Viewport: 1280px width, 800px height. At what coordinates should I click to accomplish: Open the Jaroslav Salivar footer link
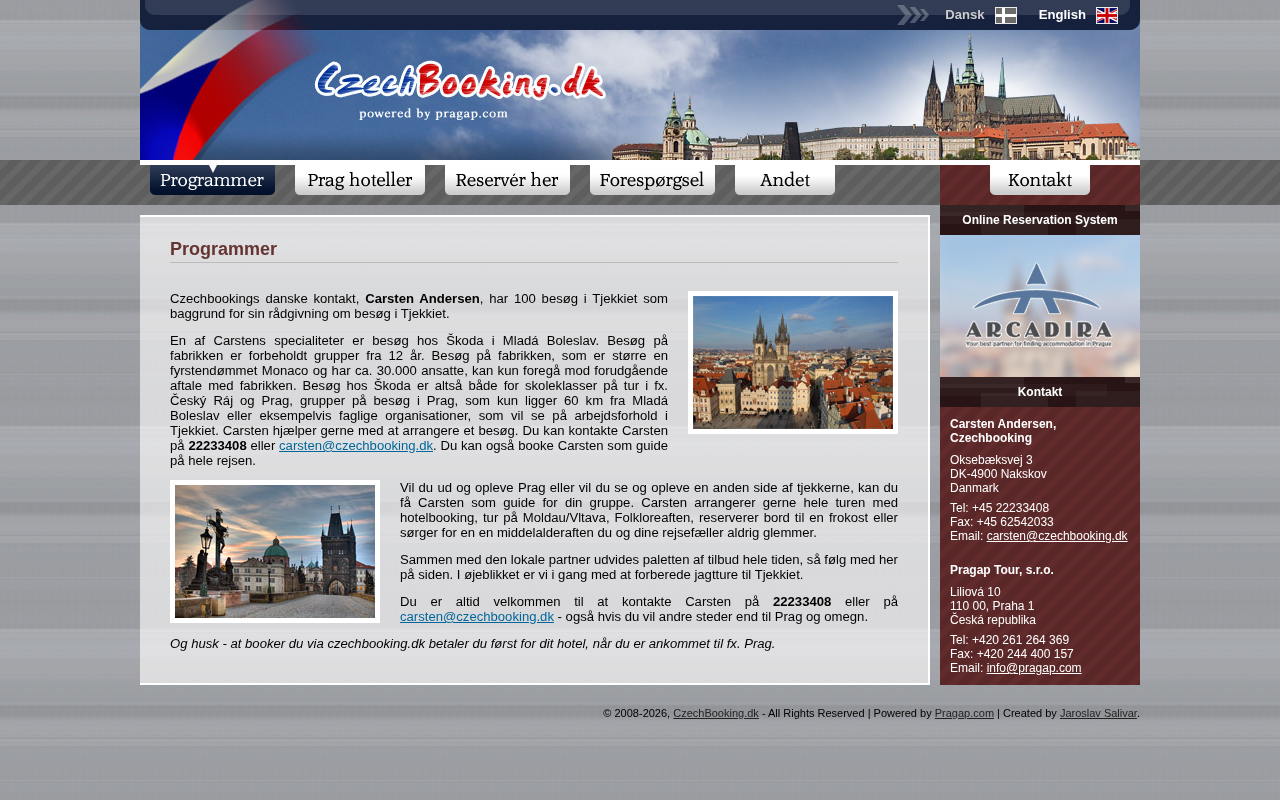tap(1098, 713)
